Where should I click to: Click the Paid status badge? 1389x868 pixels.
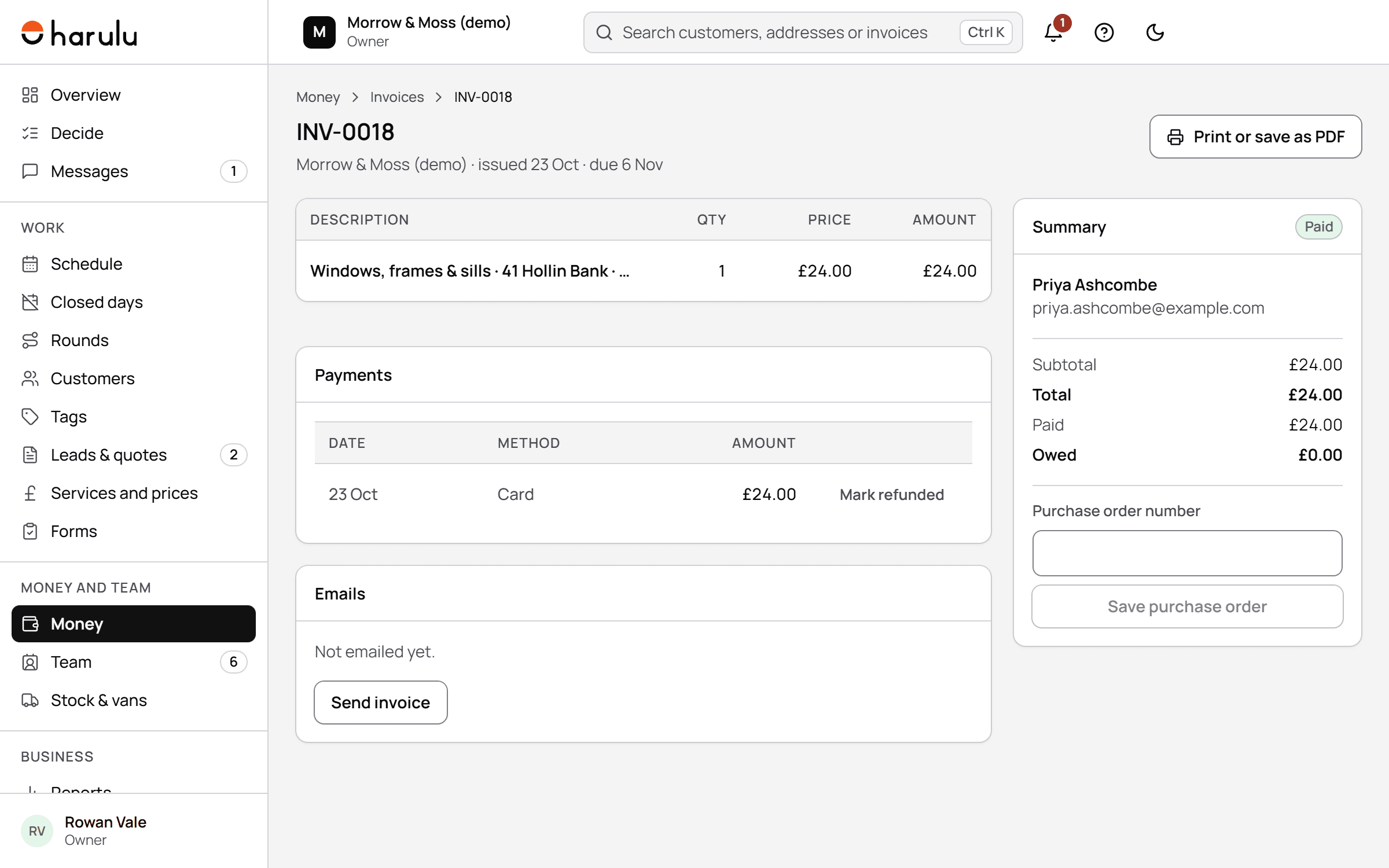coord(1318,227)
